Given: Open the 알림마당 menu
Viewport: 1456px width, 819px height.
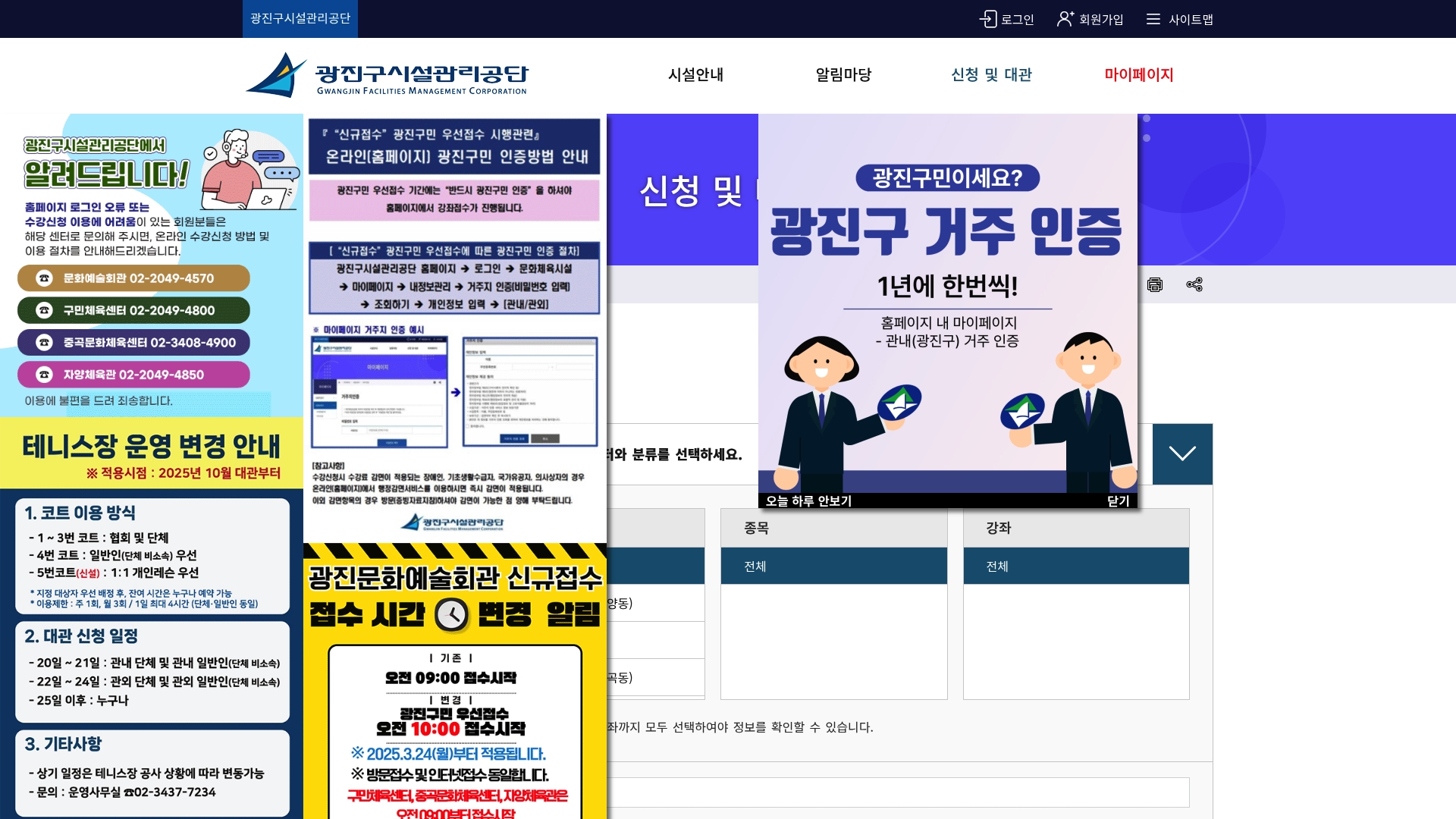Looking at the screenshot, I should [x=843, y=74].
